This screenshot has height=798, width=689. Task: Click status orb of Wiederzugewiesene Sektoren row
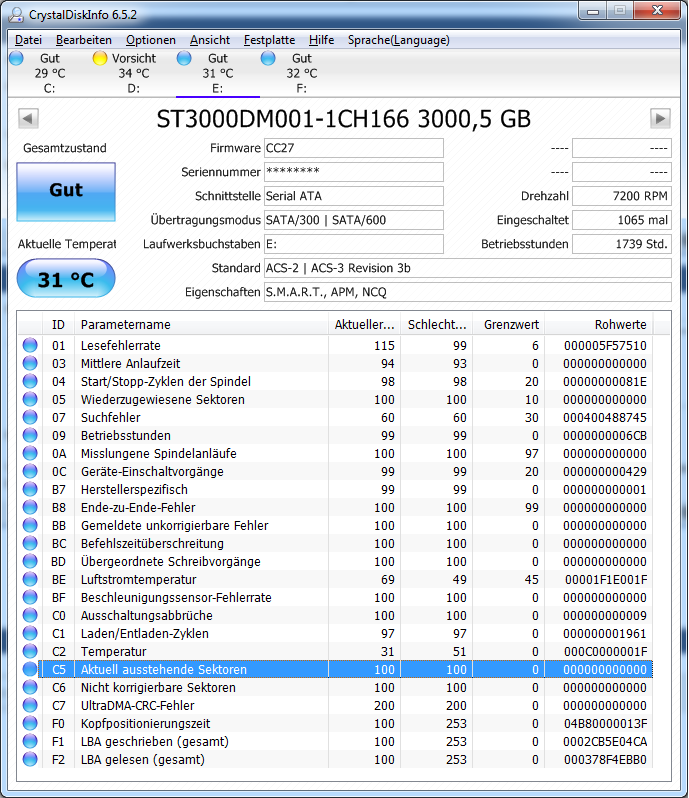(30, 400)
